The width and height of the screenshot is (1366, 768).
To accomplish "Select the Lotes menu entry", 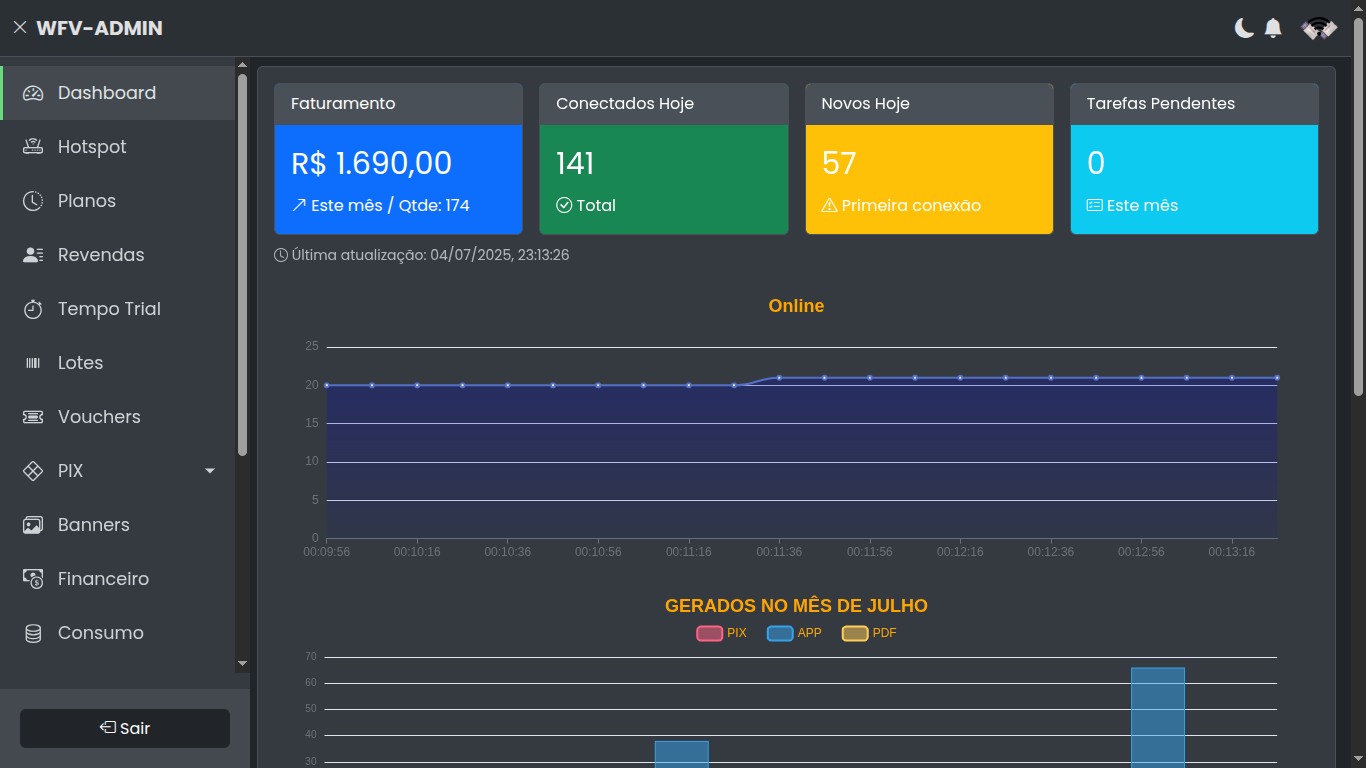I will (x=81, y=362).
